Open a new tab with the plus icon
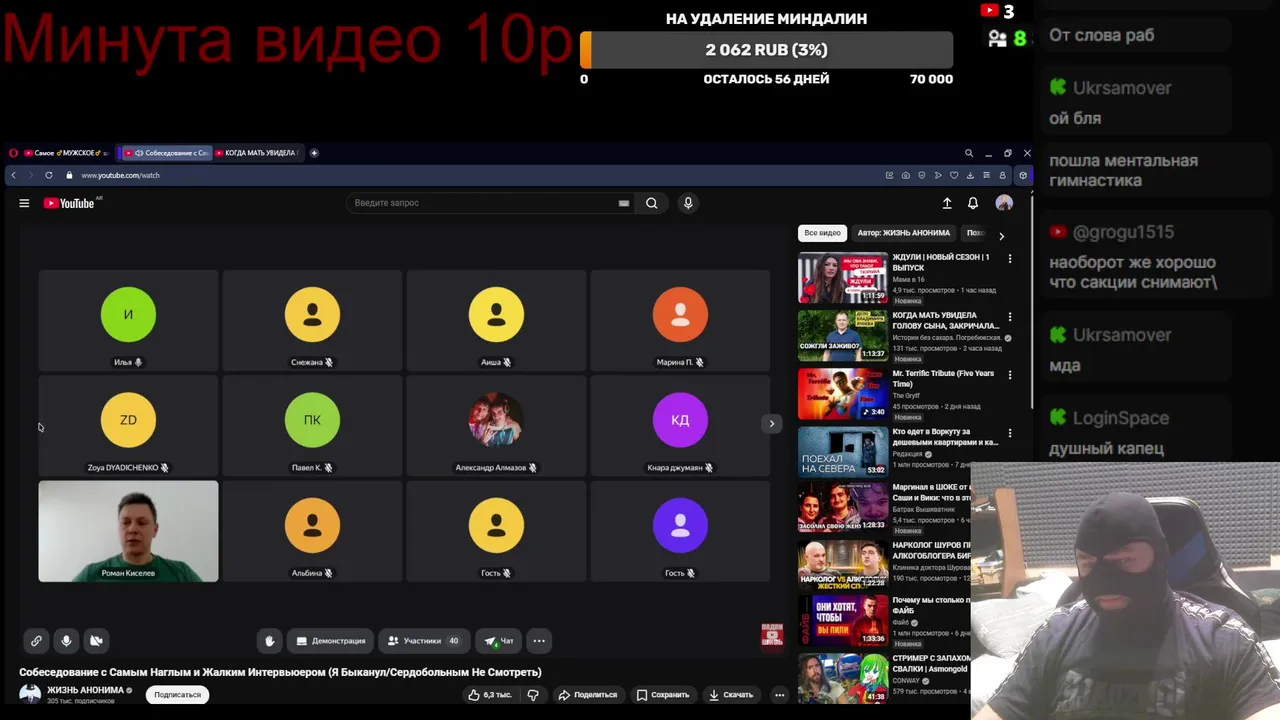 (314, 153)
